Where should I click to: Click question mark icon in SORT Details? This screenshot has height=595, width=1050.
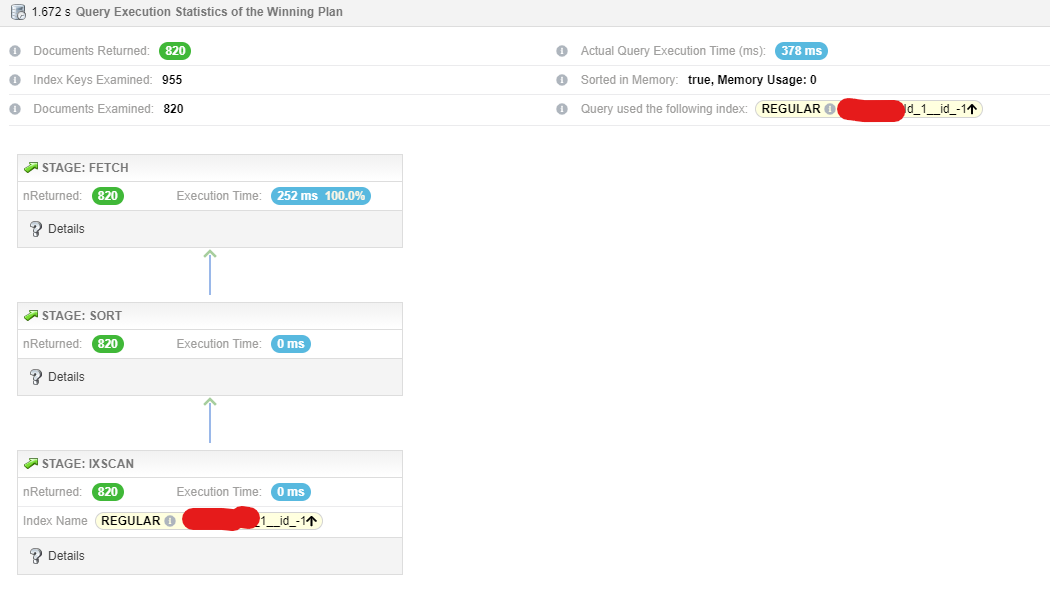(36, 377)
